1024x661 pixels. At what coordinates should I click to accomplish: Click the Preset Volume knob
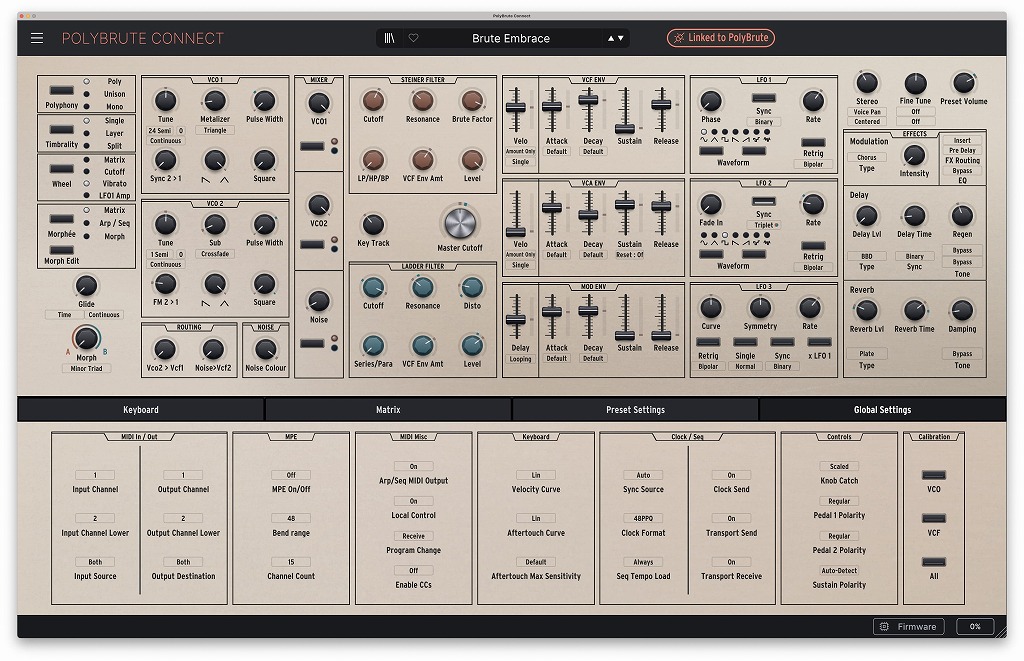(964, 83)
